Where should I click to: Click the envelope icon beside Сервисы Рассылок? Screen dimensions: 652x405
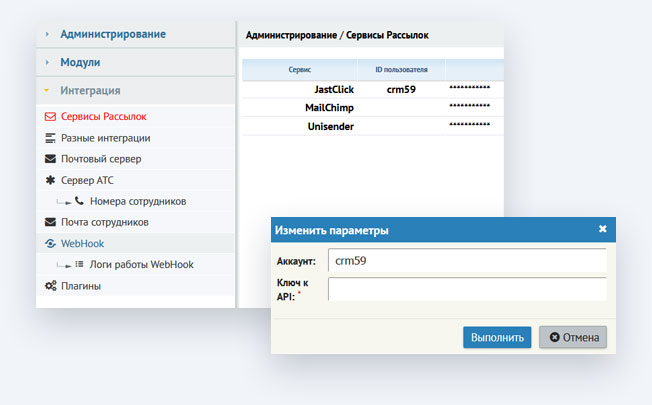[50, 116]
